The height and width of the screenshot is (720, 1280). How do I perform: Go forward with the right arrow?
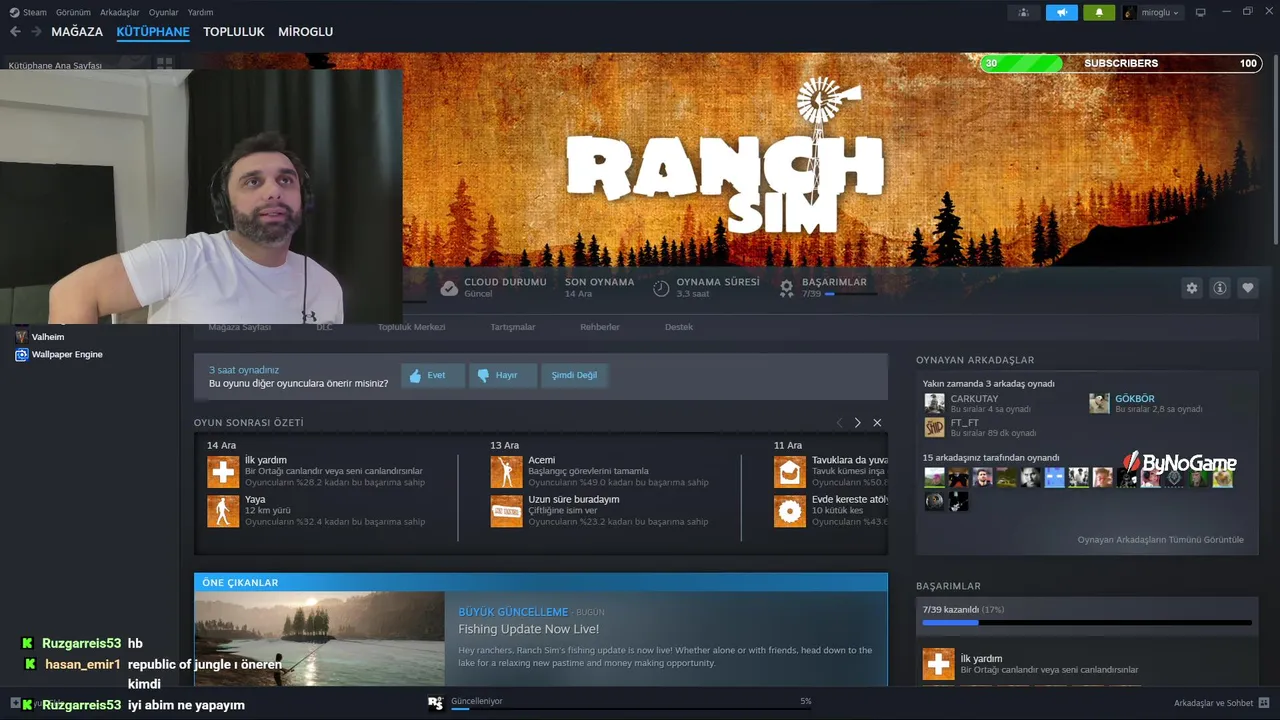point(36,32)
